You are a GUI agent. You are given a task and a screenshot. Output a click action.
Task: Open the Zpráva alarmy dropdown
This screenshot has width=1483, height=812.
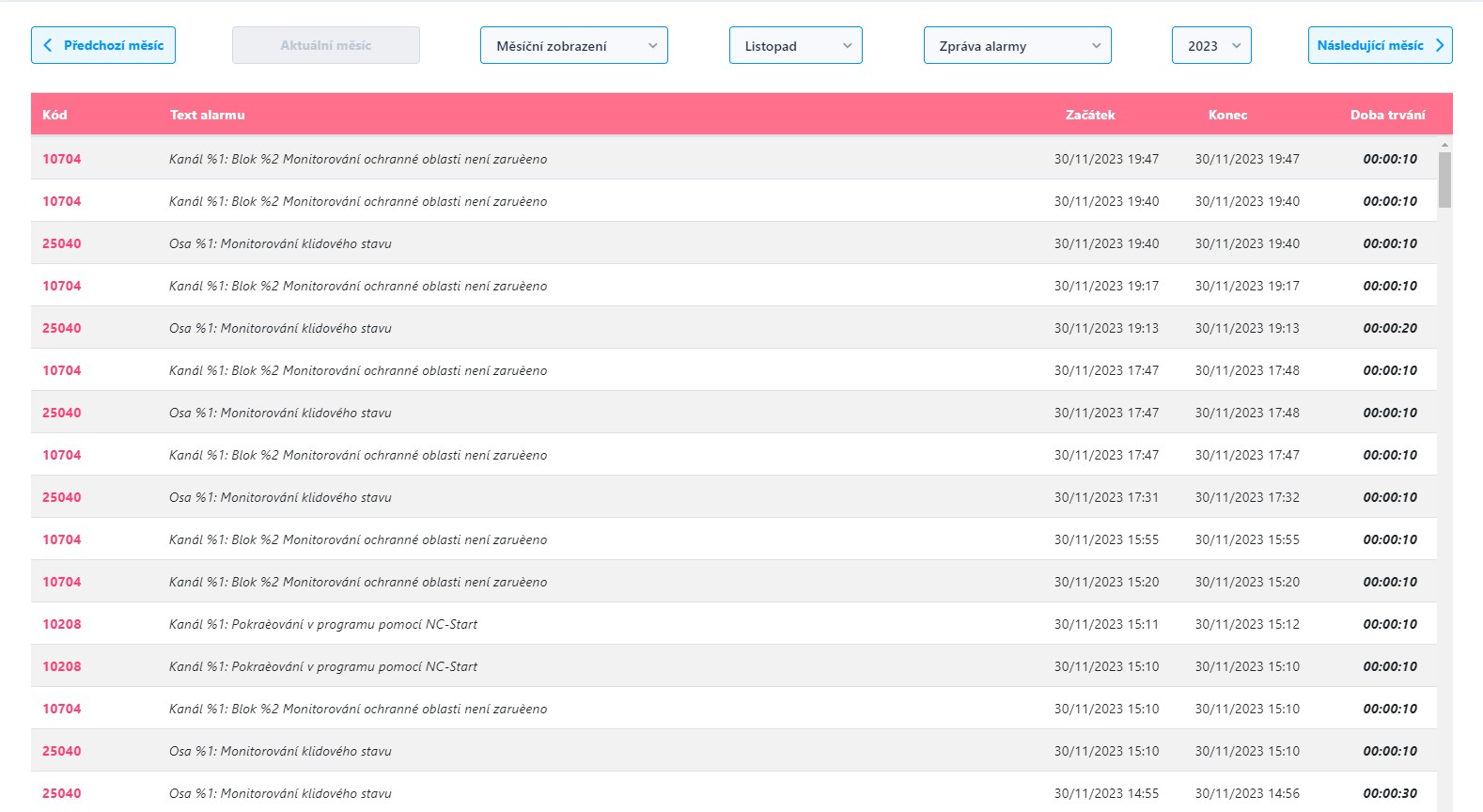[x=1017, y=45]
